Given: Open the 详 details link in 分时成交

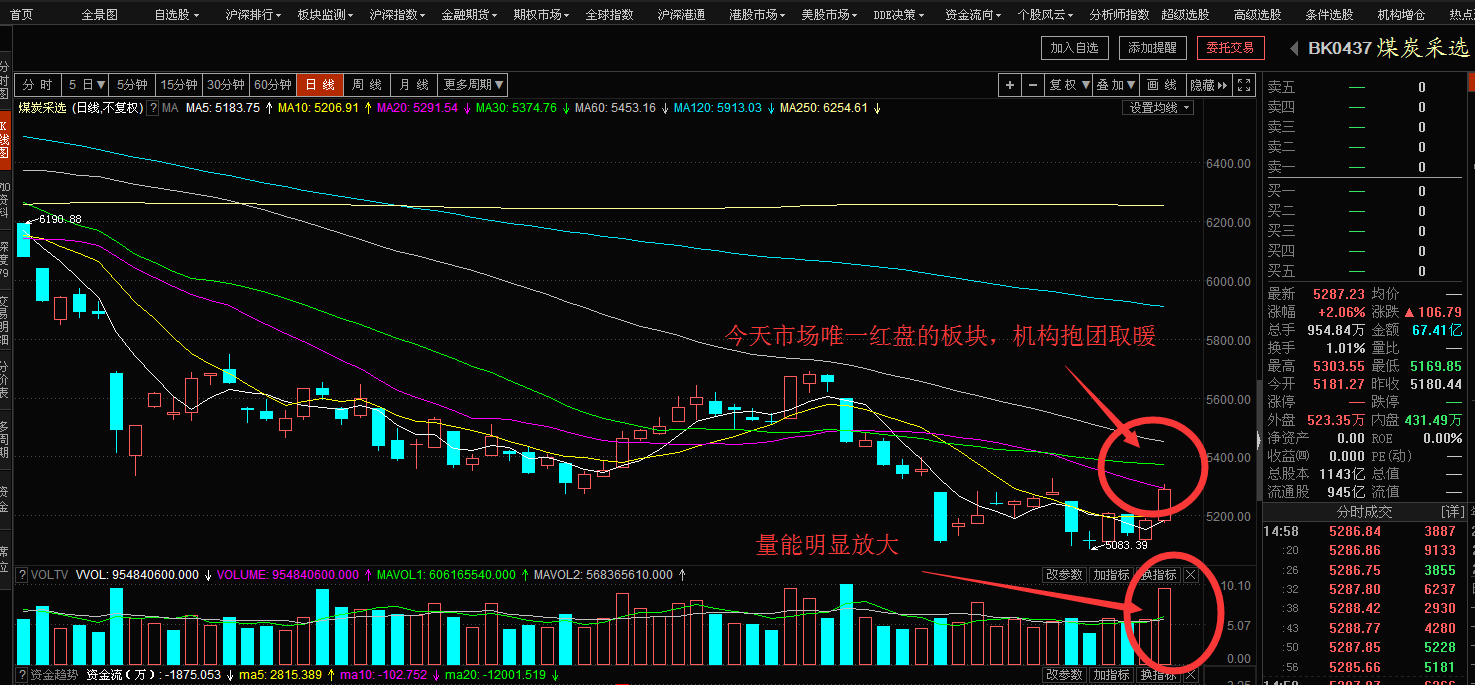Looking at the screenshot, I should (1454, 512).
